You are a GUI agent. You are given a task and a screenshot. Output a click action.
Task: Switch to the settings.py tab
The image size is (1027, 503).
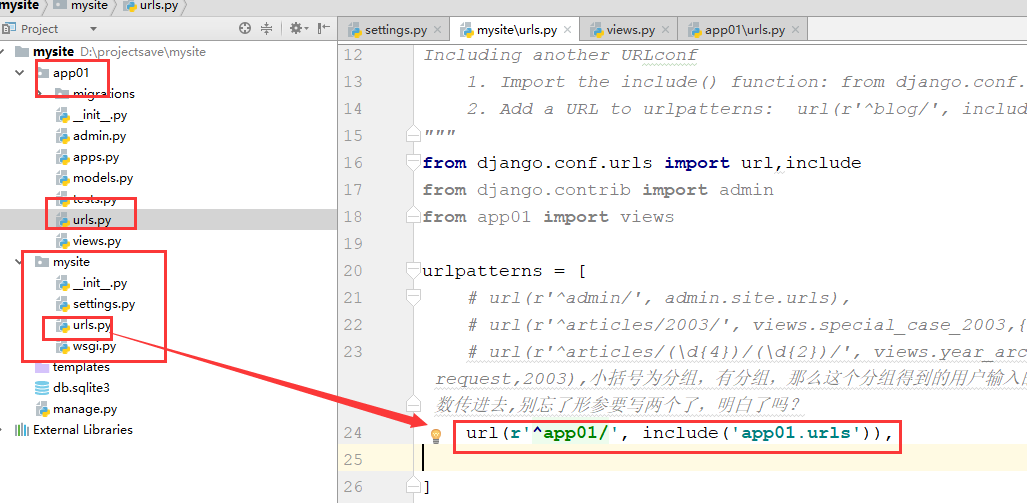tap(395, 30)
